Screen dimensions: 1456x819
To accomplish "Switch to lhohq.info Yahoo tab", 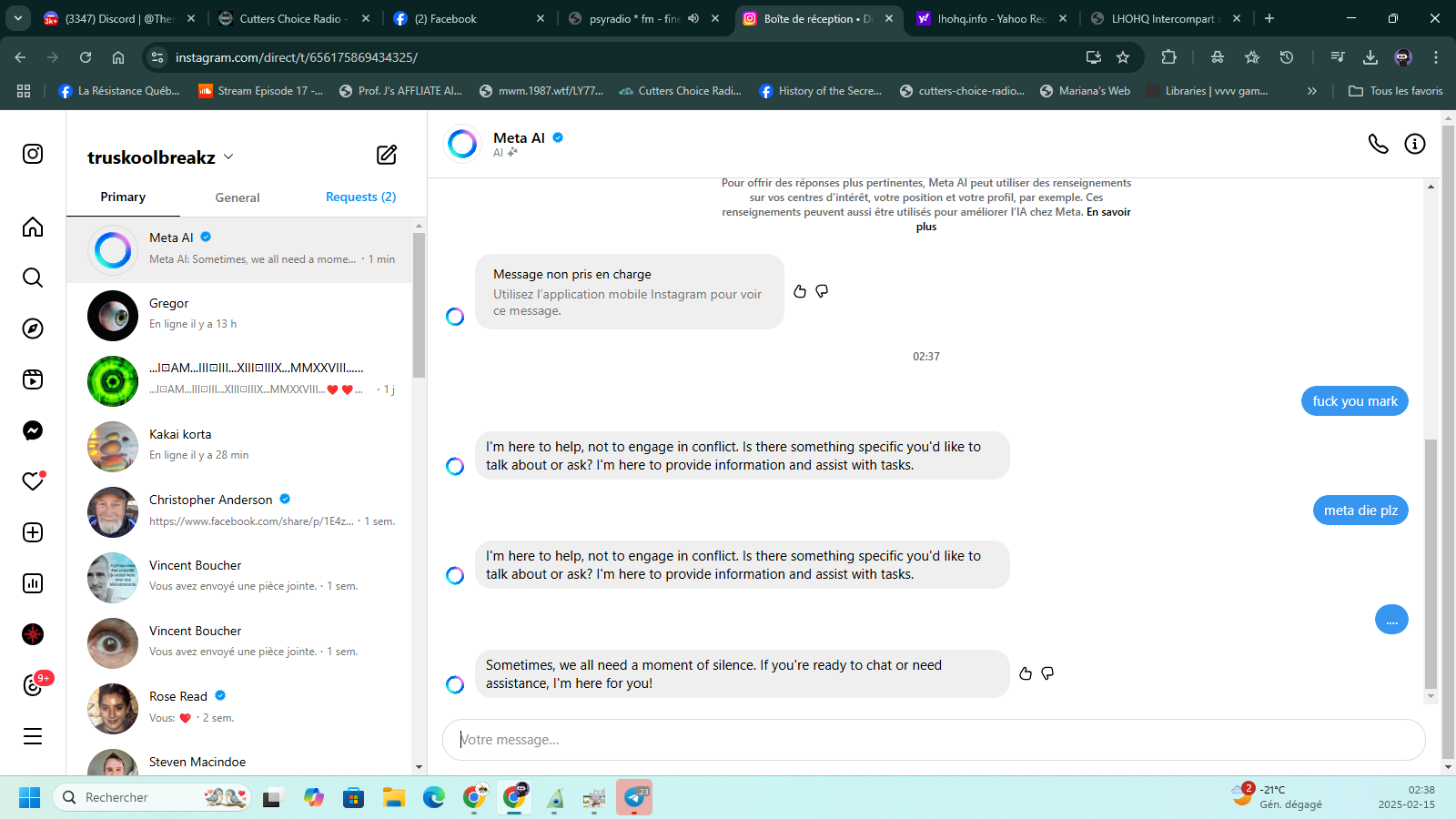I will click(x=990, y=18).
